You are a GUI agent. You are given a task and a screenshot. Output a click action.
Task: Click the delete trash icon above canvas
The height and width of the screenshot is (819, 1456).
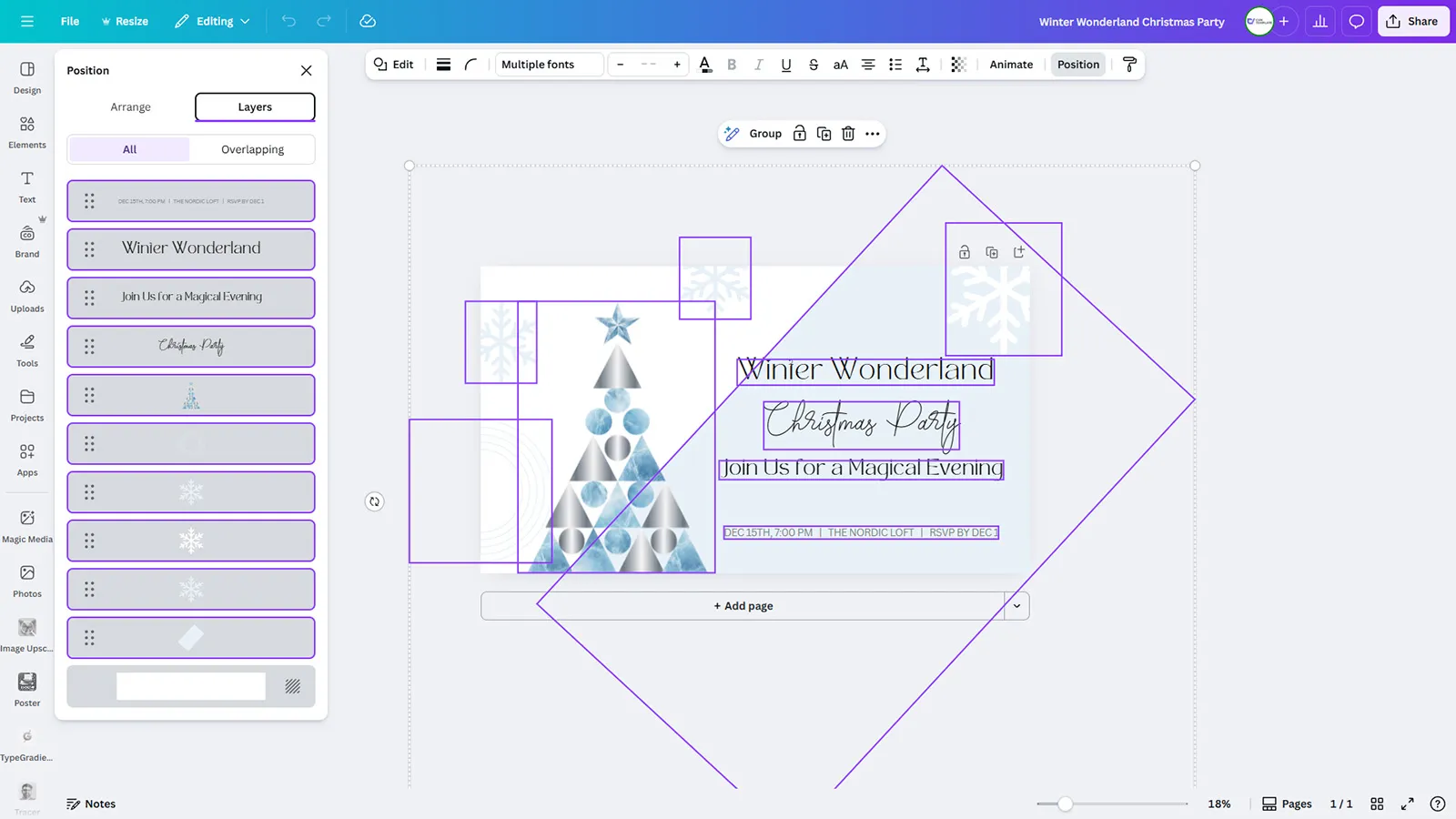tap(848, 134)
